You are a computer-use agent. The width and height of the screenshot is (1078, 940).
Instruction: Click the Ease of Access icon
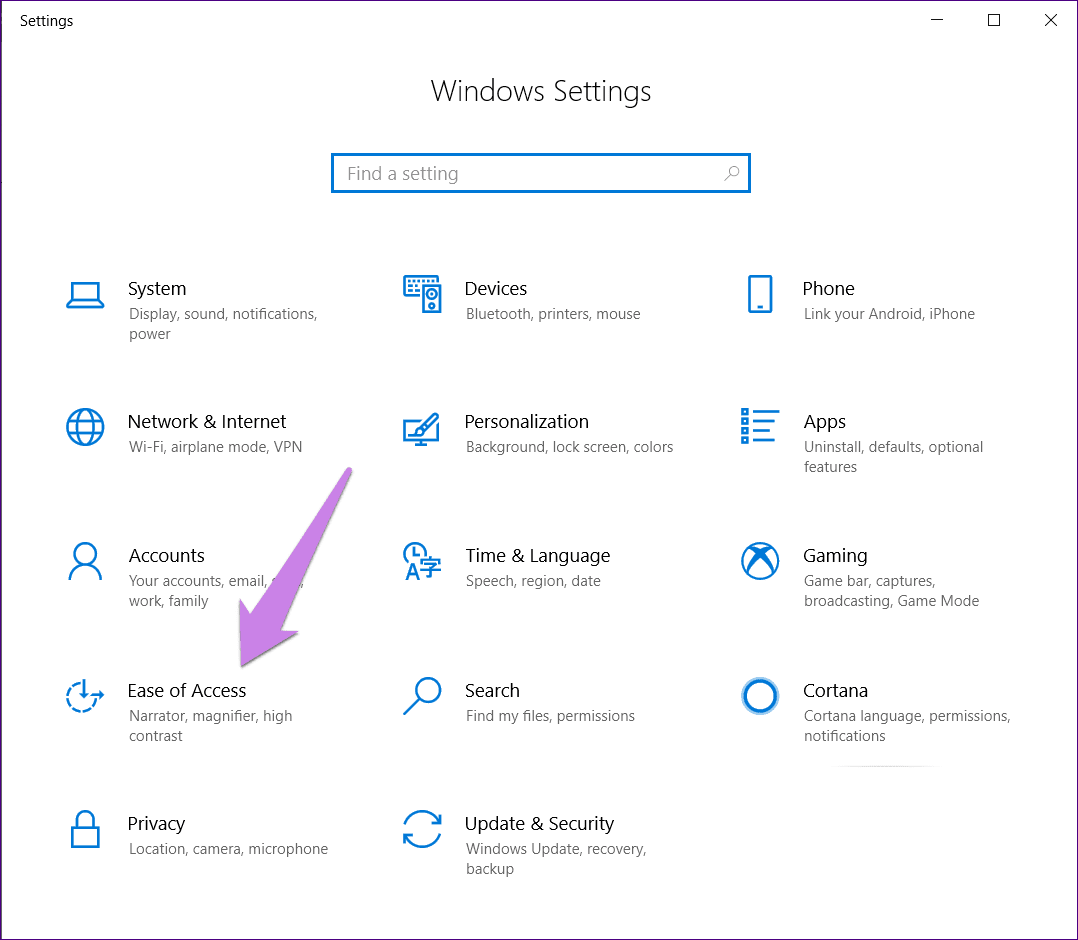click(x=85, y=696)
